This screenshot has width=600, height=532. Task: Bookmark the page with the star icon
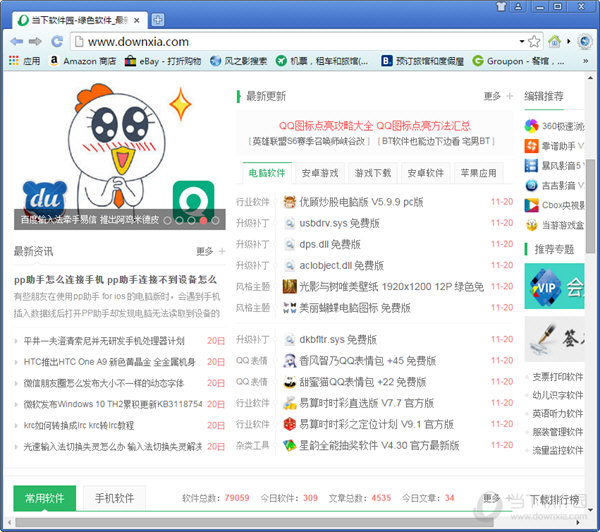[534, 41]
